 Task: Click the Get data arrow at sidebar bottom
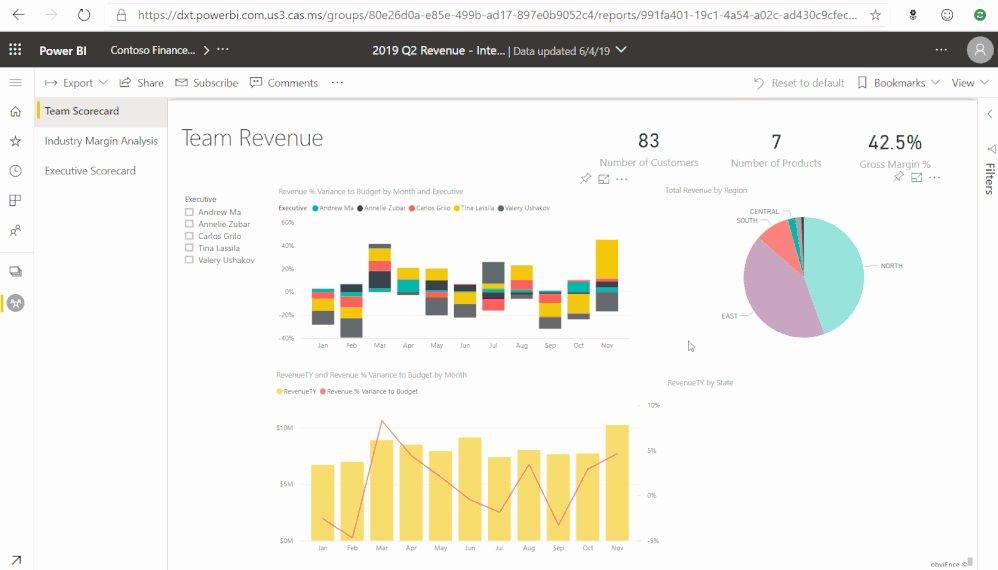click(16, 560)
